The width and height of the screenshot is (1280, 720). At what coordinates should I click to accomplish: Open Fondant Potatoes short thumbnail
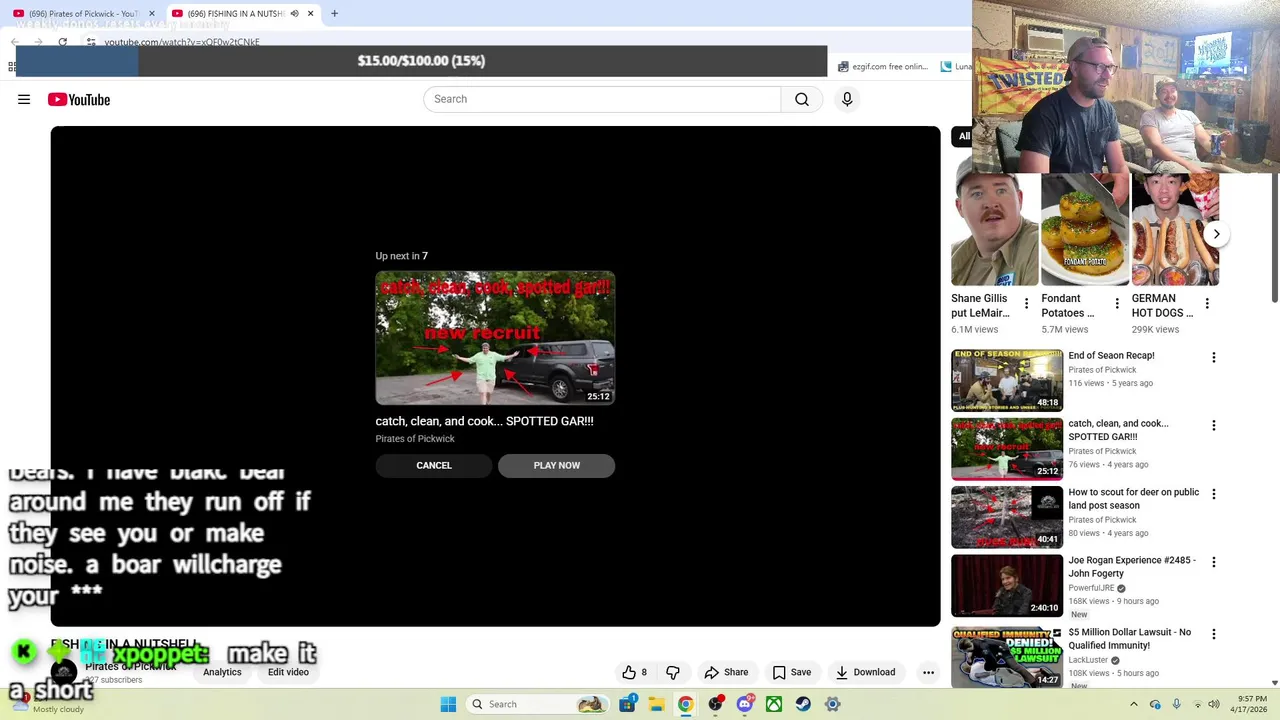1085,230
